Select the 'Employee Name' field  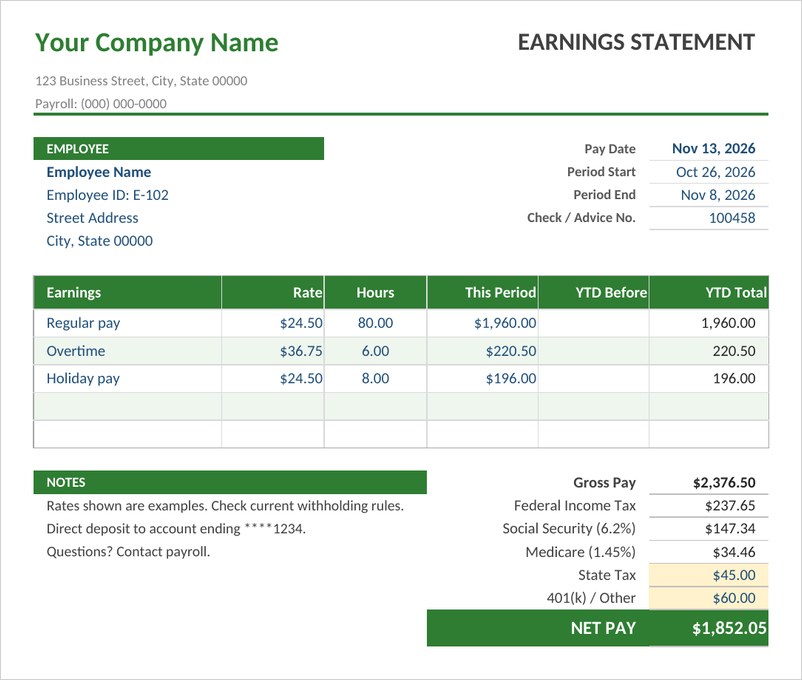[99, 172]
